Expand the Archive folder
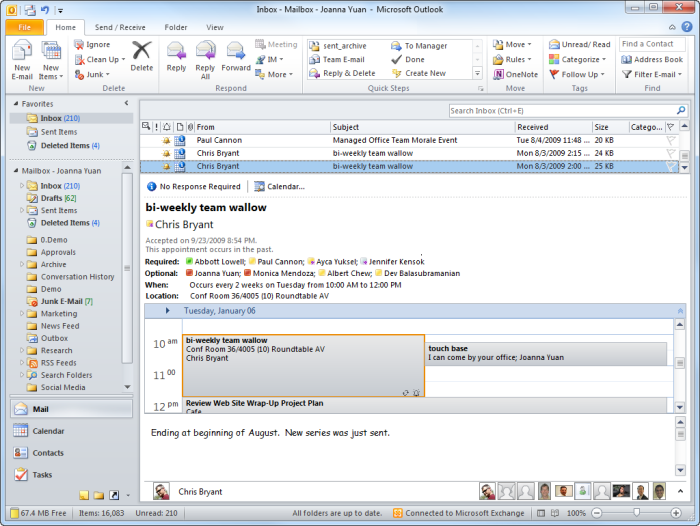Screen dimensions: 700x526 click(x=21, y=264)
